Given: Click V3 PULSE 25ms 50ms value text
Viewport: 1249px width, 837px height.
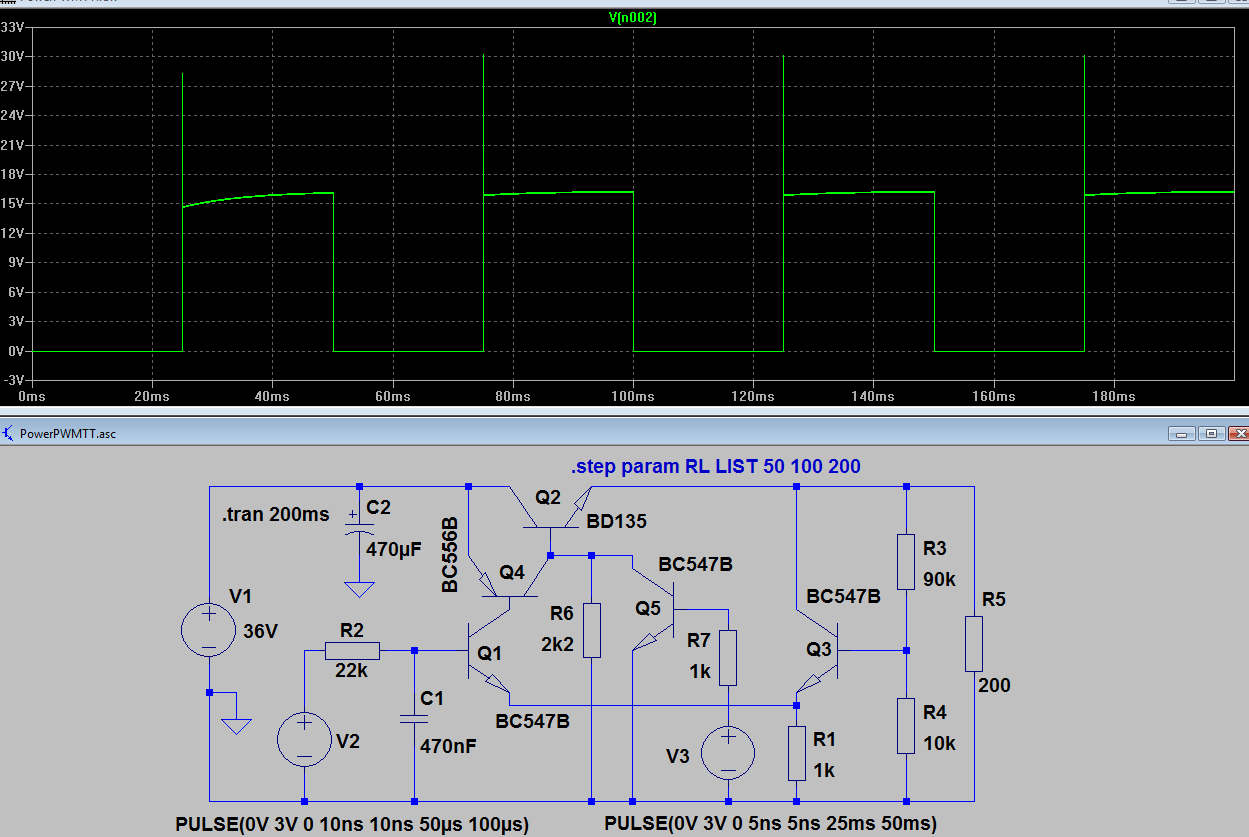Looking at the screenshot, I should click(770, 824).
